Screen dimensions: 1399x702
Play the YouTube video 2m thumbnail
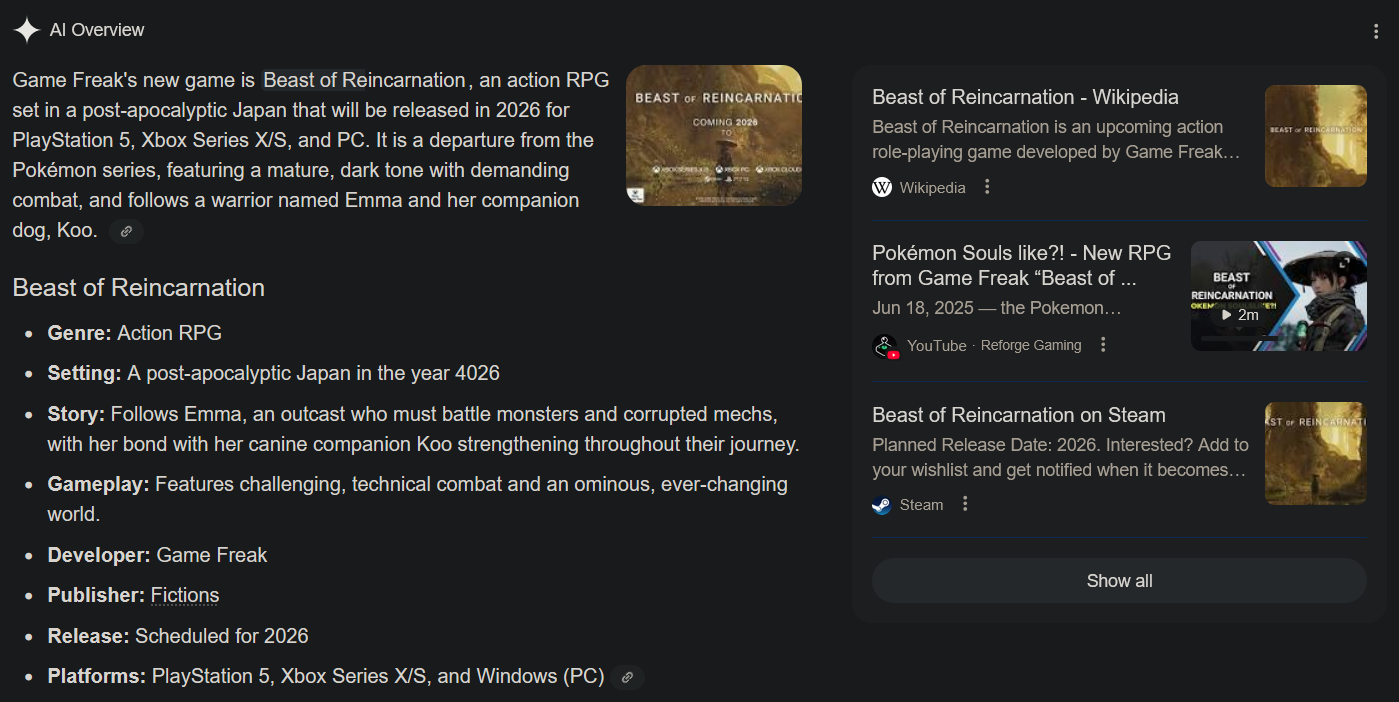pyautogui.click(x=1278, y=296)
